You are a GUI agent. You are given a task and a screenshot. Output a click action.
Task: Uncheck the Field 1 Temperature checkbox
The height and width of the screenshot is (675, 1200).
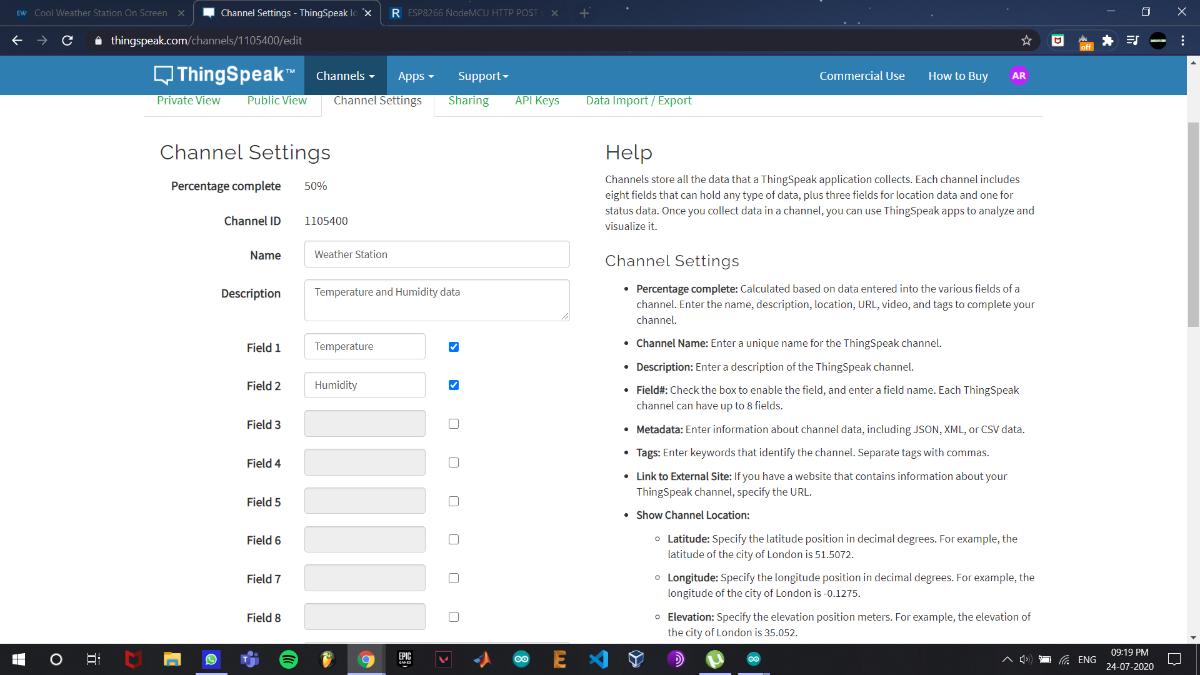[x=454, y=347]
